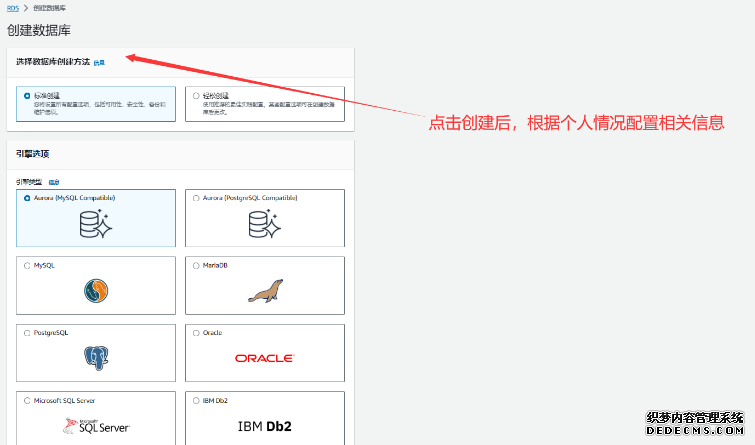This screenshot has height=445, width=755.
Task: Click the MySQL dolphin logo
Action: click(95, 292)
